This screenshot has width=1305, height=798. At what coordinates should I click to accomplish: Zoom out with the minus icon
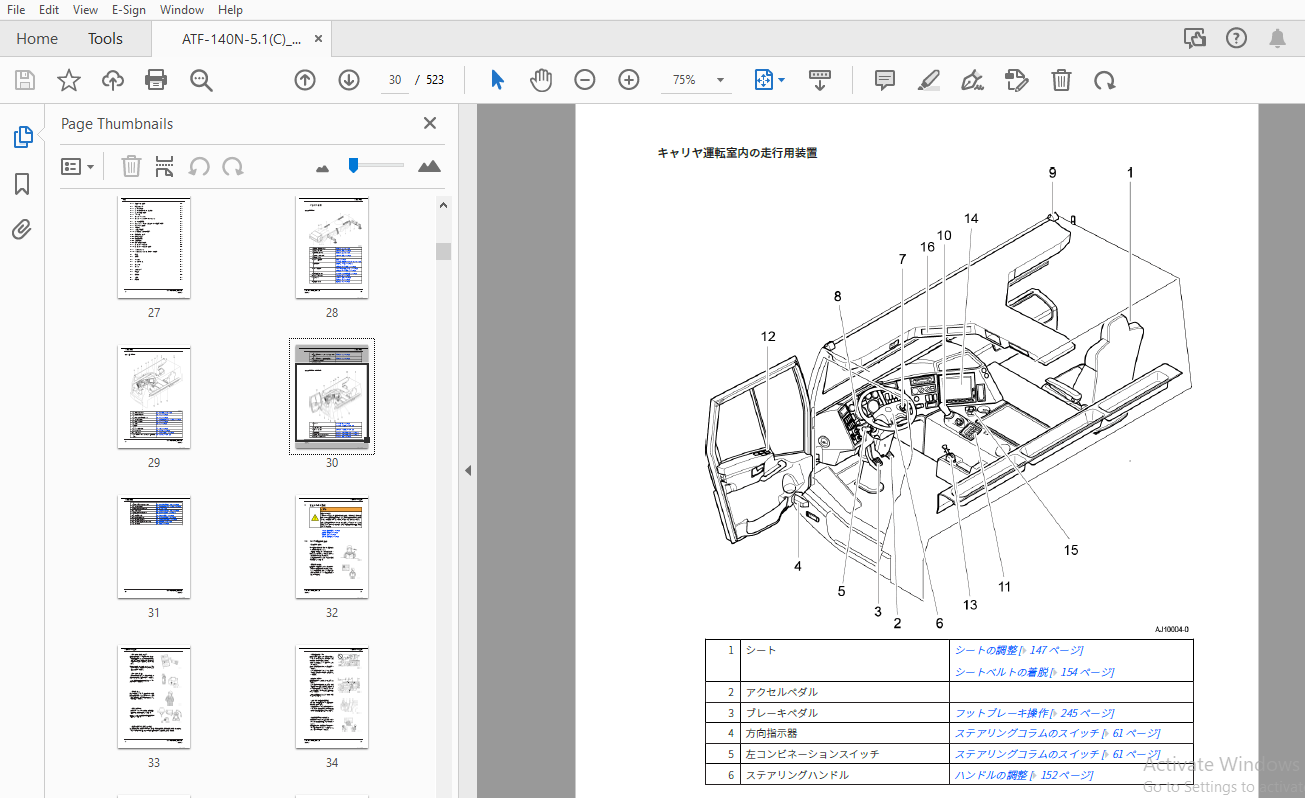[x=585, y=80]
